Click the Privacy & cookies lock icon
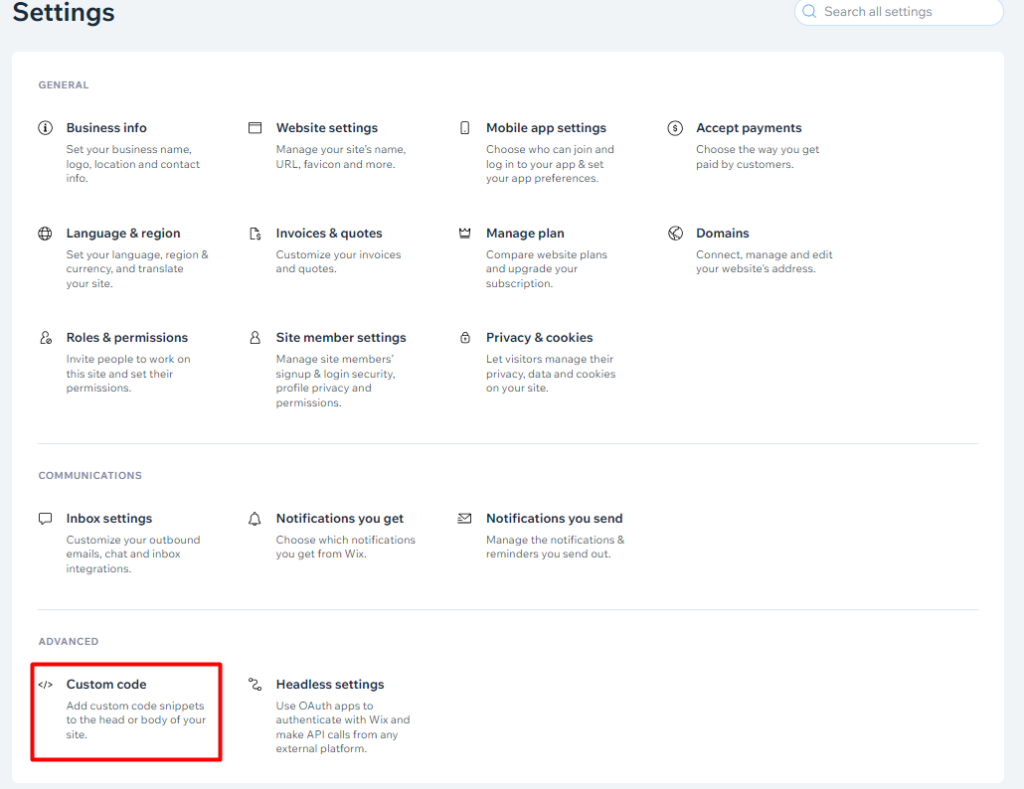The width and height of the screenshot is (1024, 789). [x=465, y=338]
